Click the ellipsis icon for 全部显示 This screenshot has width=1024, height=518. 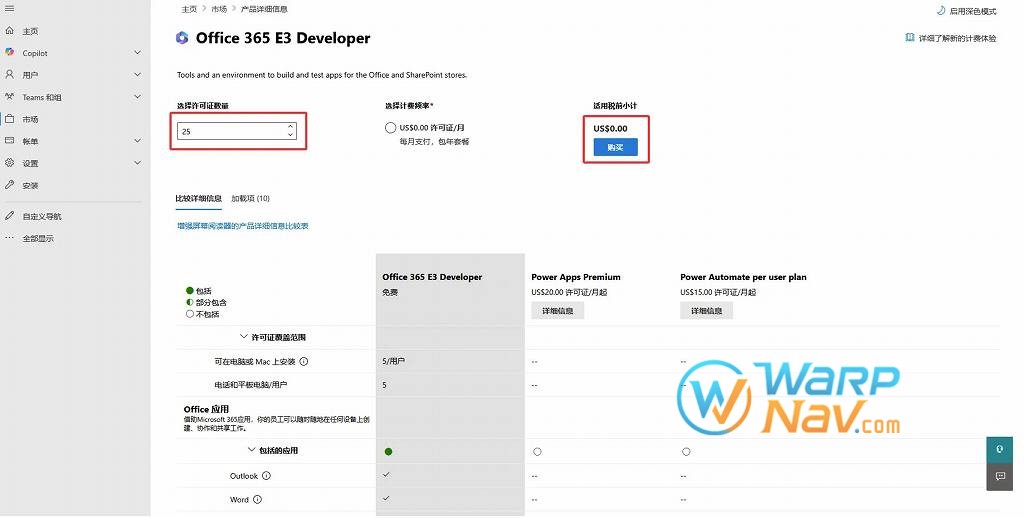tap(9, 238)
